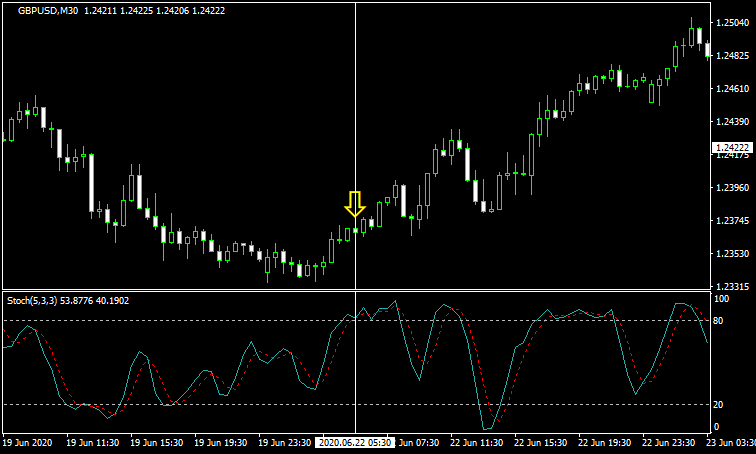Click the 1.23315 price scale value
The width and height of the screenshot is (756, 454).
coord(732,287)
